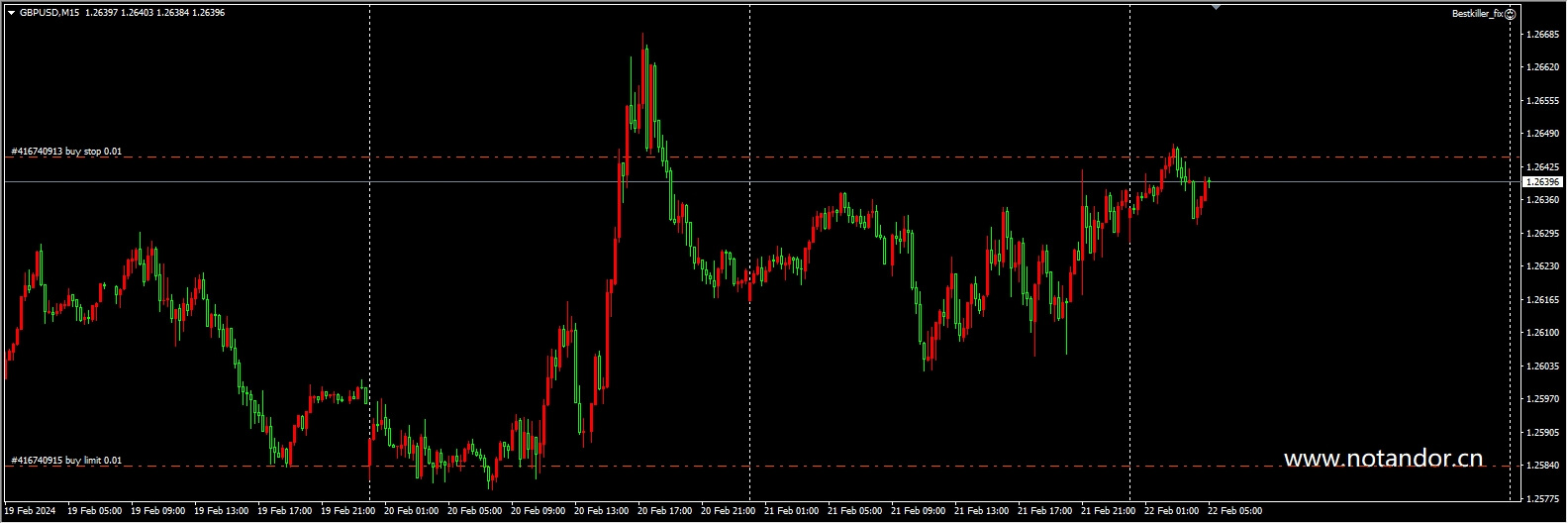Click the 19 Feb 05:00 time label

point(95,512)
